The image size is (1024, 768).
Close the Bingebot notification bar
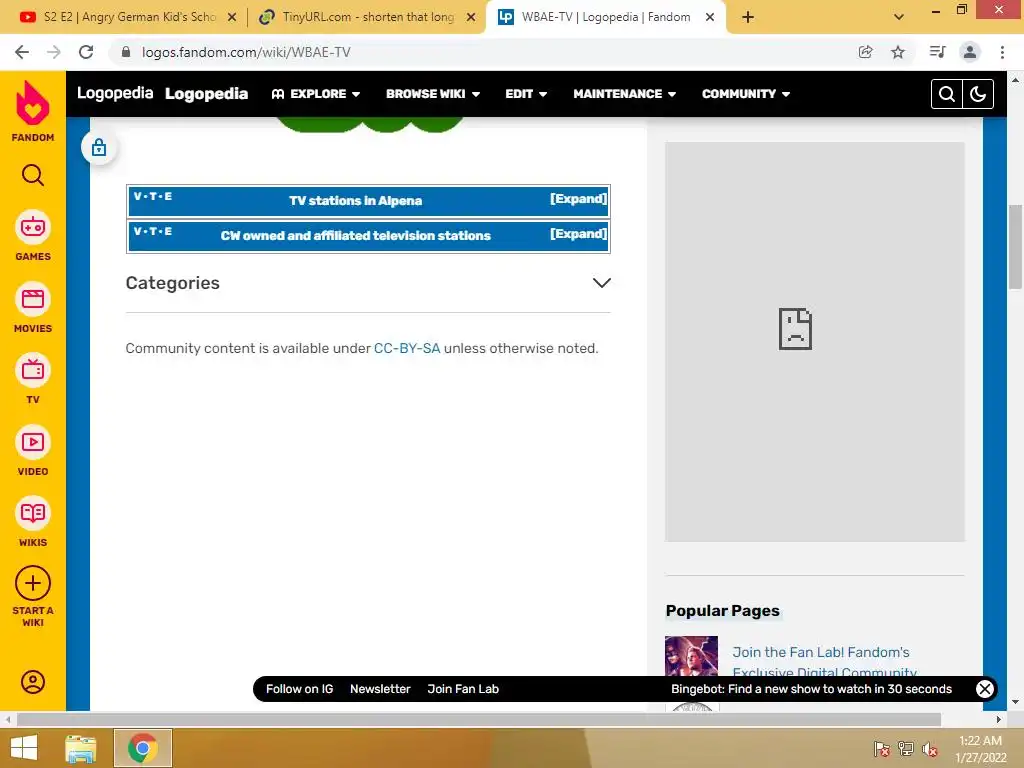click(984, 689)
